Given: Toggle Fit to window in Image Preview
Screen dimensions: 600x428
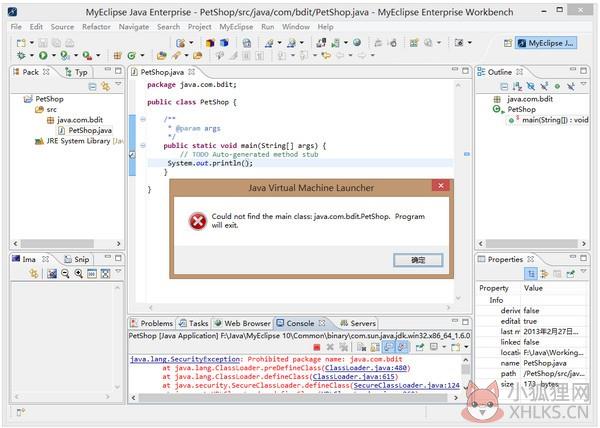Looking at the screenshot, I should (105, 273).
